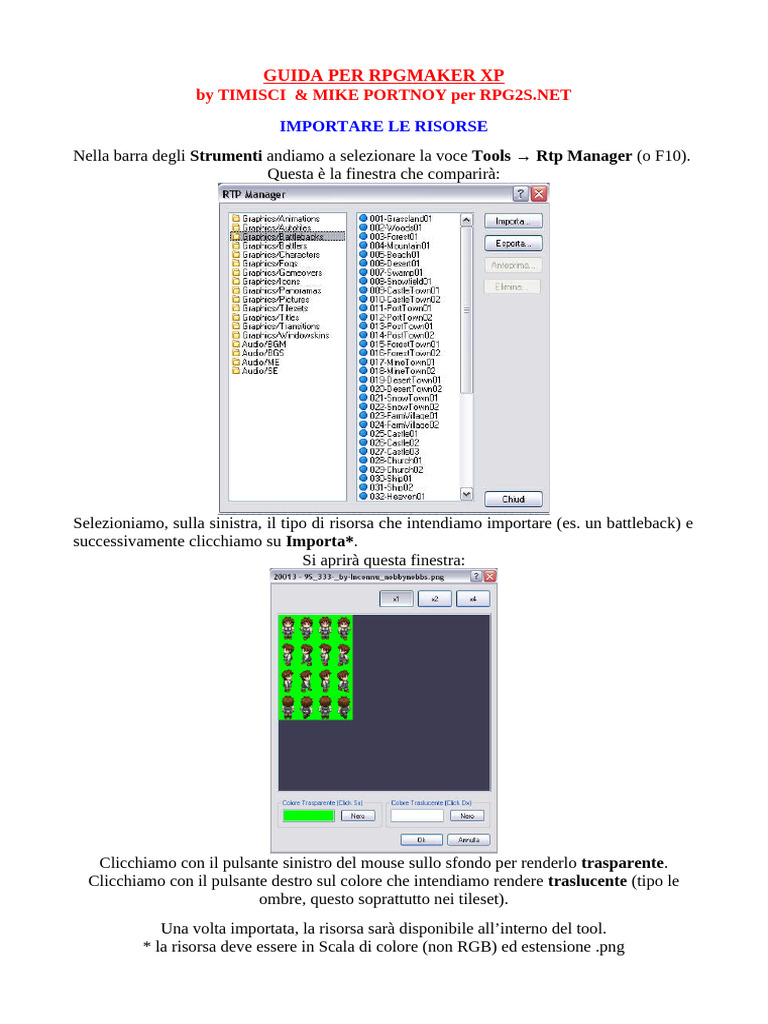
Task: Click Nero under Colore Traslucente
Action: pos(467,816)
